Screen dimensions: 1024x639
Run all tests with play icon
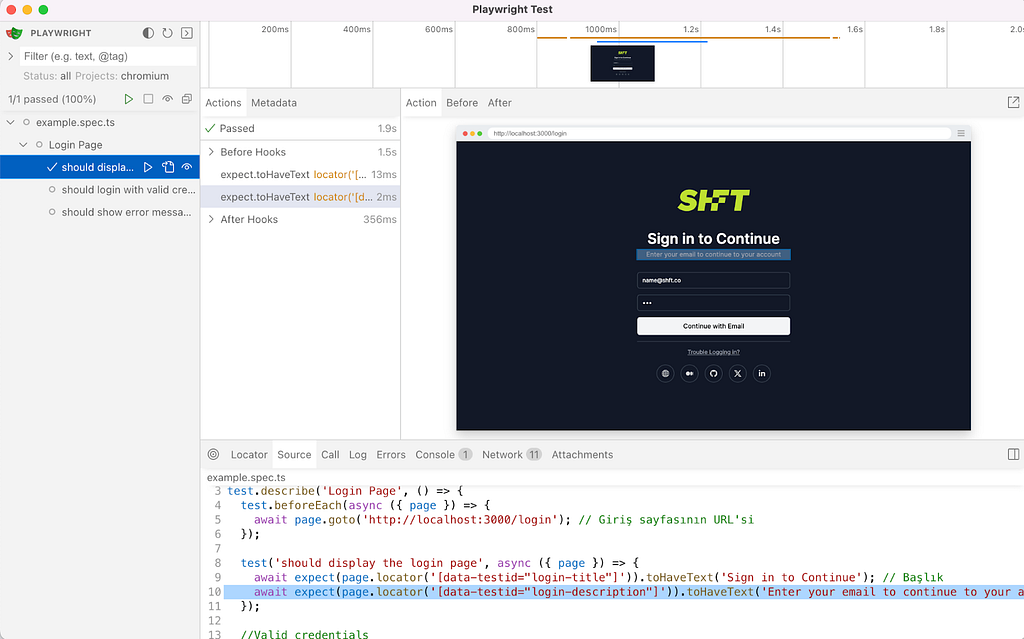click(x=129, y=99)
